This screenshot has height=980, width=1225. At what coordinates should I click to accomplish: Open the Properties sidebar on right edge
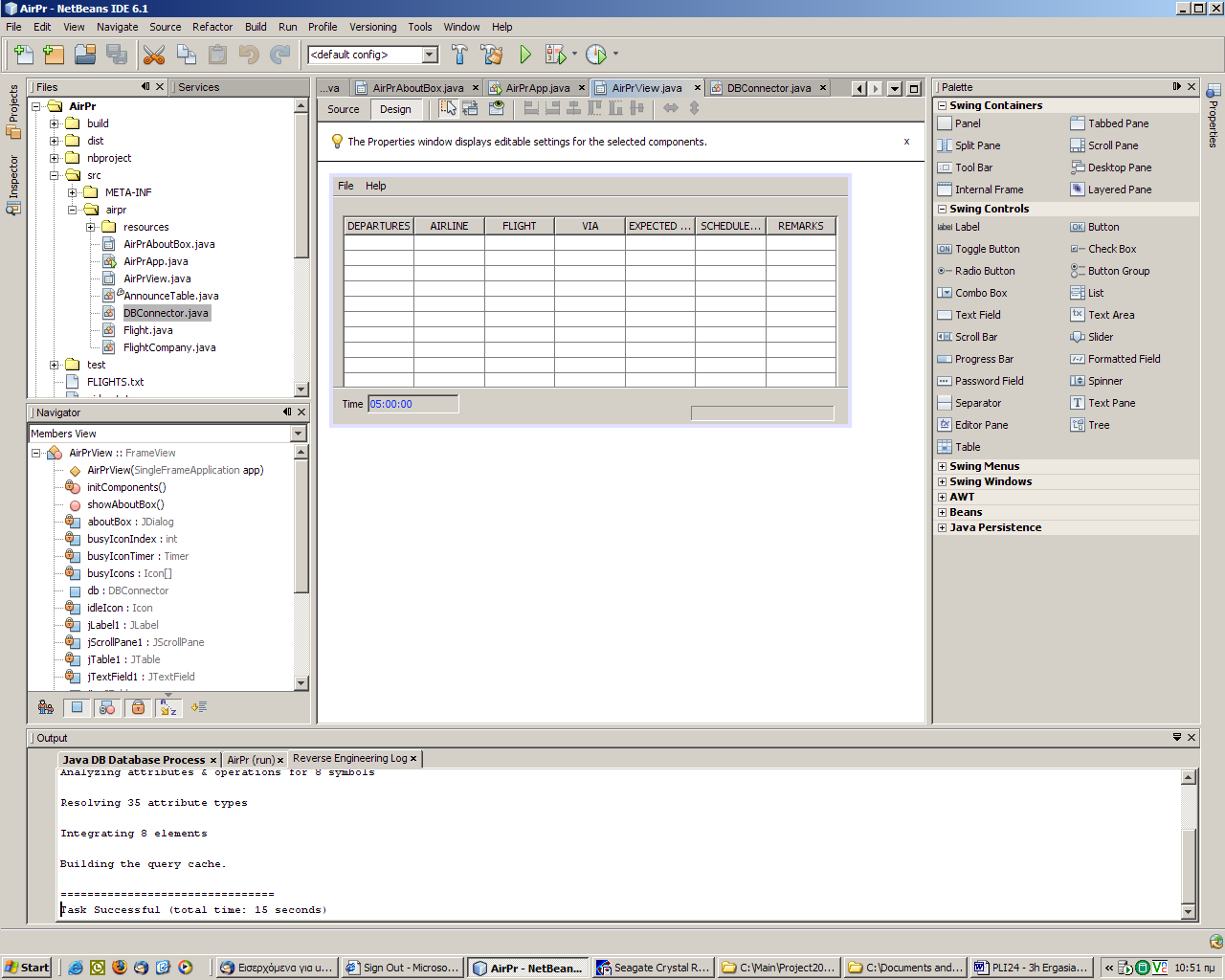coord(1214,116)
